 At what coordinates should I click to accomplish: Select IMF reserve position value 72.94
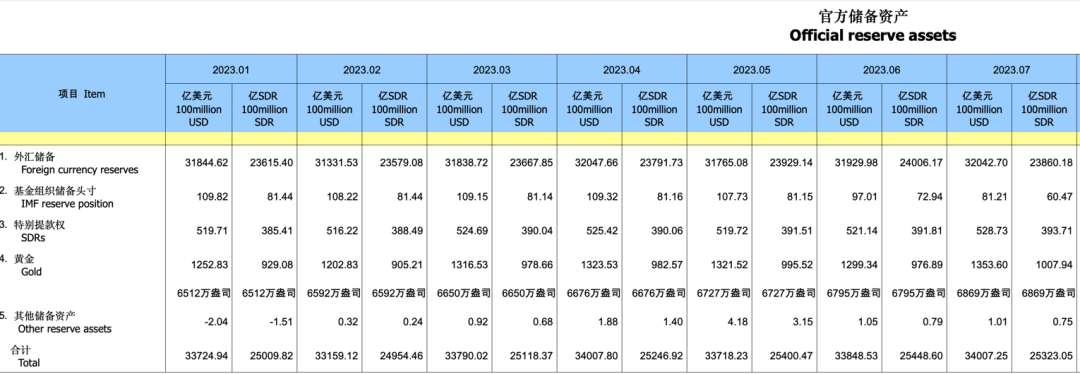pos(931,197)
